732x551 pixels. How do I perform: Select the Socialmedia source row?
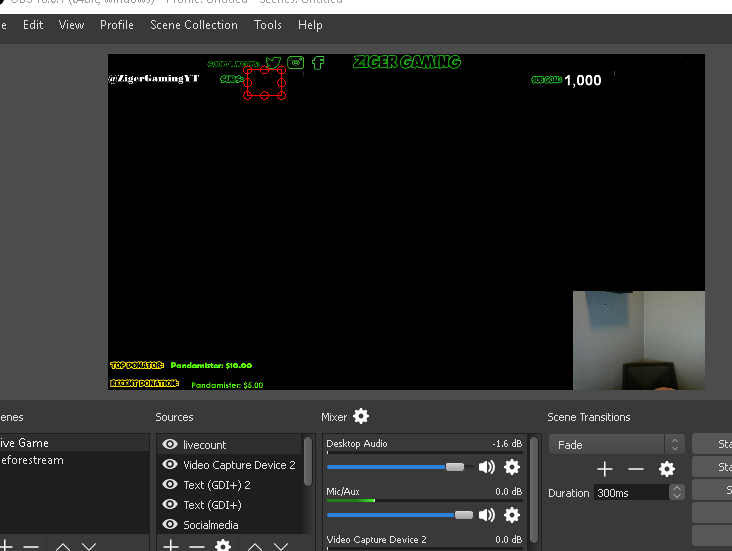(x=231, y=525)
